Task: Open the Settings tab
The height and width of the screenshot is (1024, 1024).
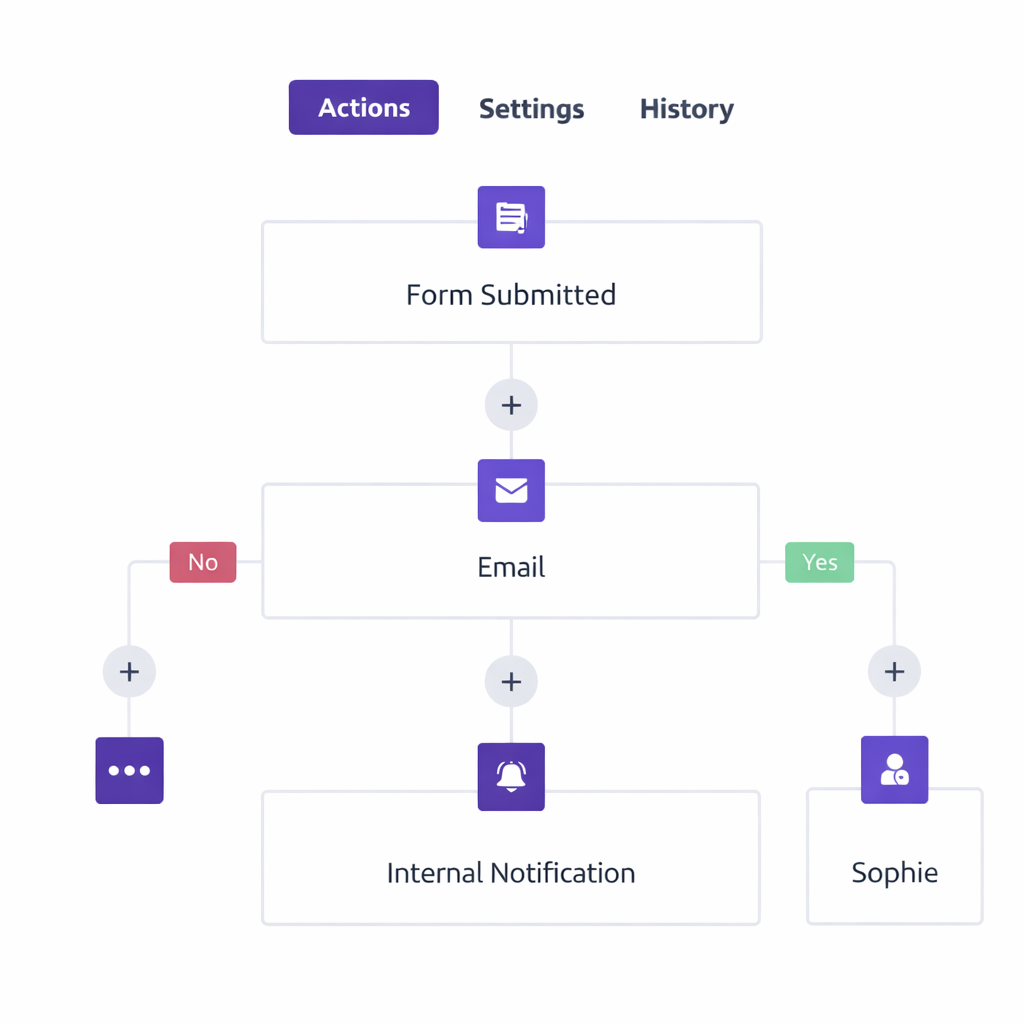Action: click(x=531, y=109)
